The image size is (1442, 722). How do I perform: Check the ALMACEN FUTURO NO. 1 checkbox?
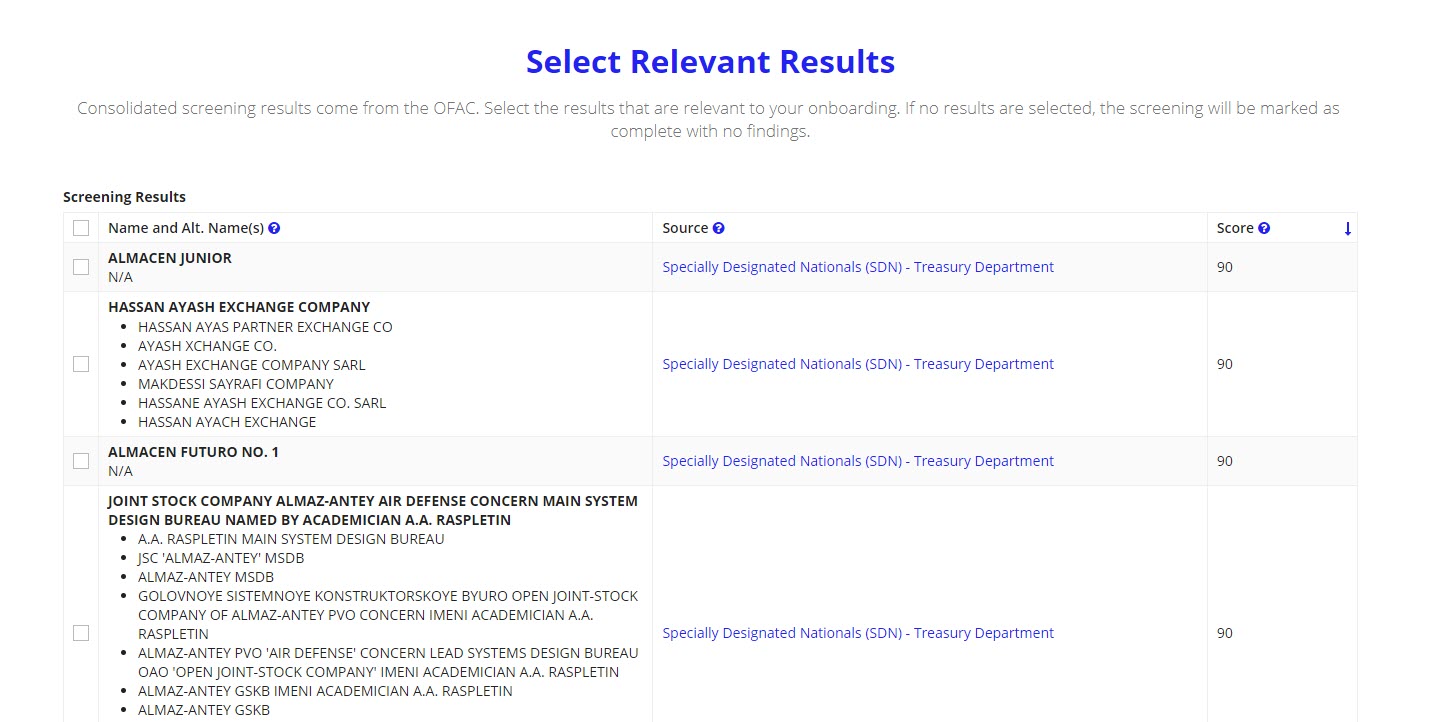click(81, 460)
